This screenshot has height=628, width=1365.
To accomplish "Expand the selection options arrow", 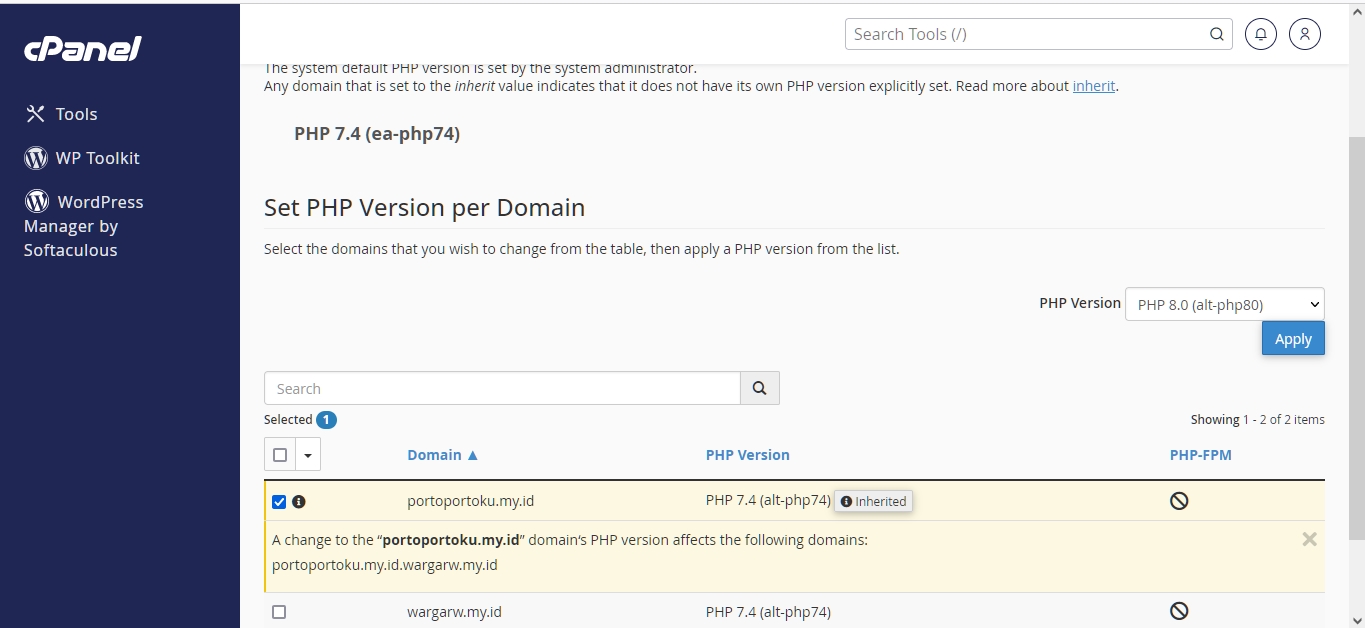I will point(308,455).
